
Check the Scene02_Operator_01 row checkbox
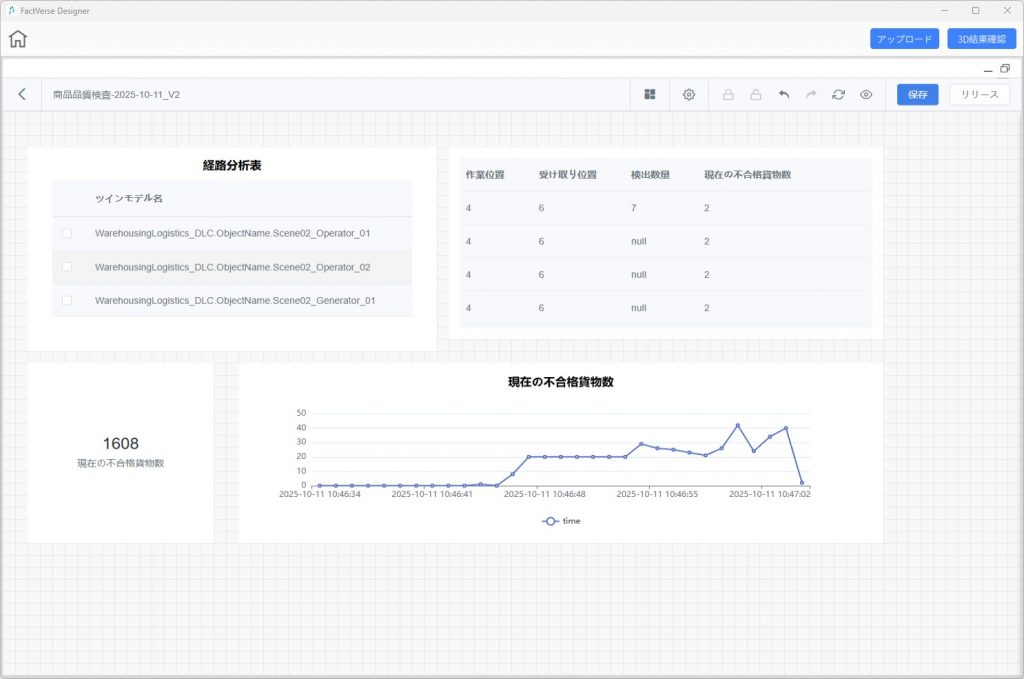coord(67,233)
